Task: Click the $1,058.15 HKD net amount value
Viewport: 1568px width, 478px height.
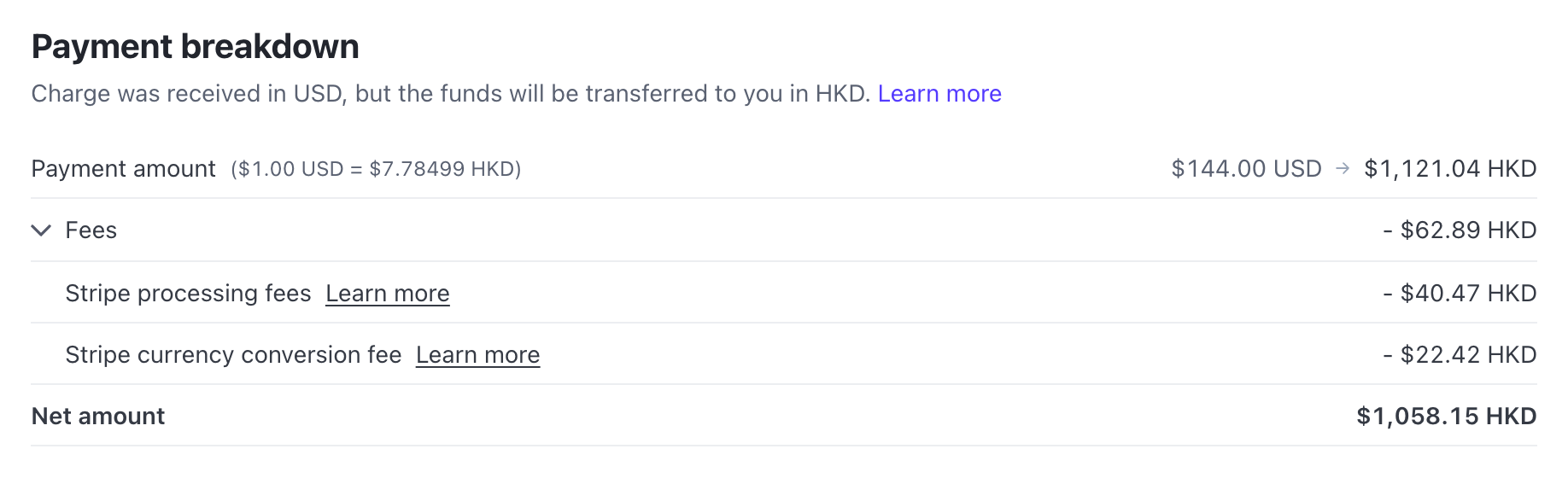Action: pos(1446,417)
